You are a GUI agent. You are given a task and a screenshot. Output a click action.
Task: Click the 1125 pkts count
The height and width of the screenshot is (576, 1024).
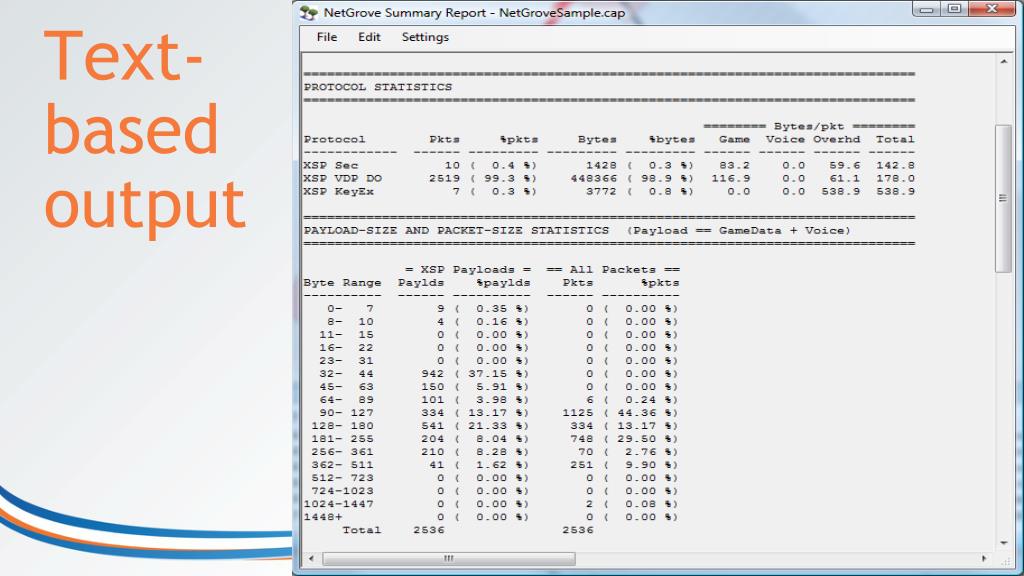(x=577, y=413)
